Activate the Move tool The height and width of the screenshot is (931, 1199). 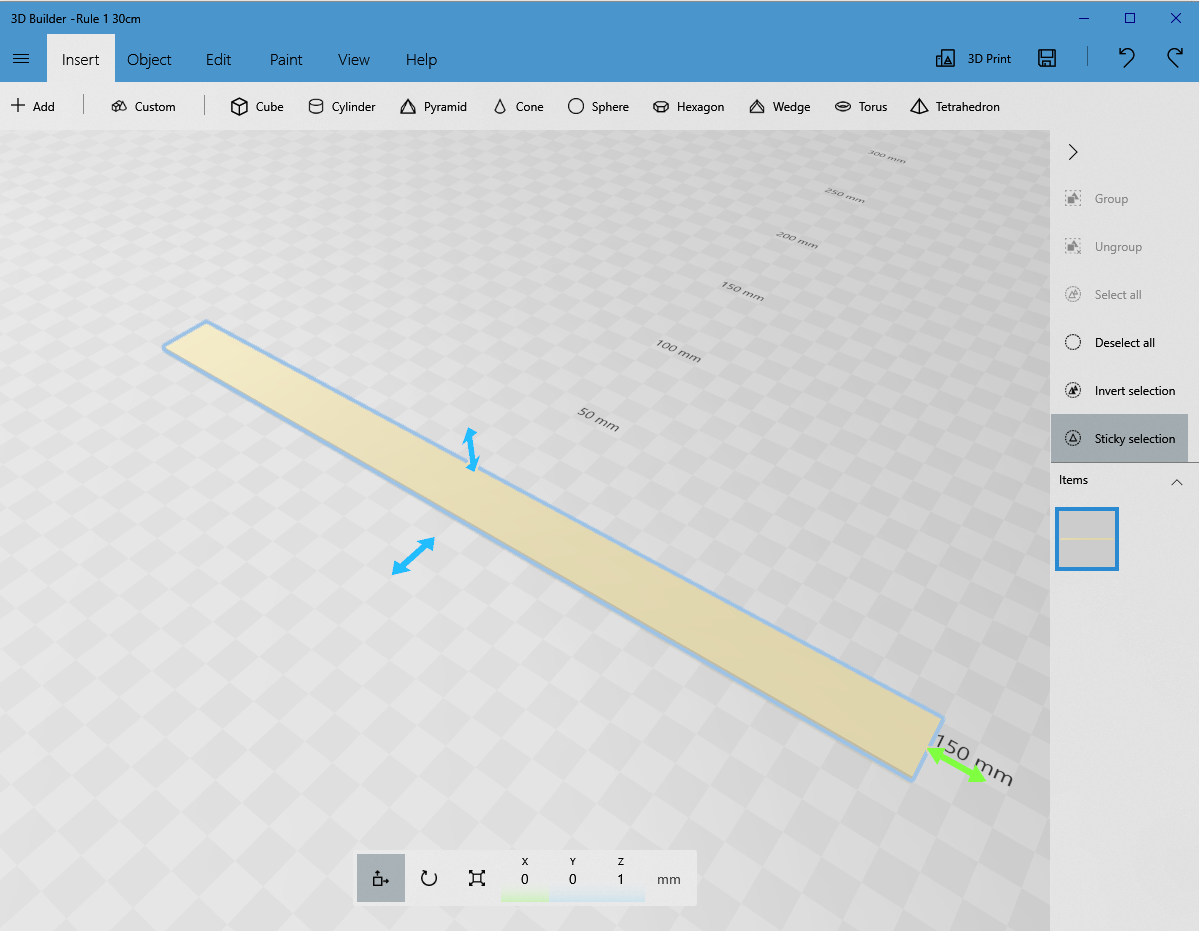click(x=381, y=878)
